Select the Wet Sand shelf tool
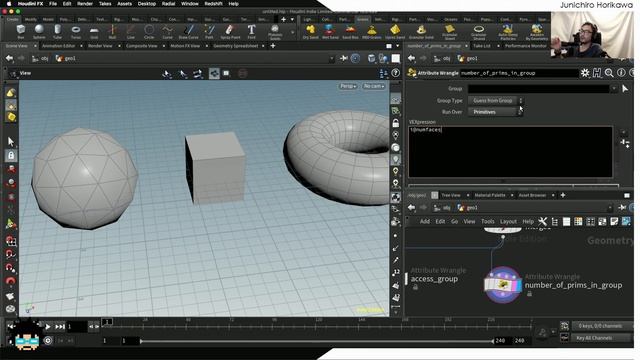This screenshot has height=360, width=640. [x=330, y=31]
